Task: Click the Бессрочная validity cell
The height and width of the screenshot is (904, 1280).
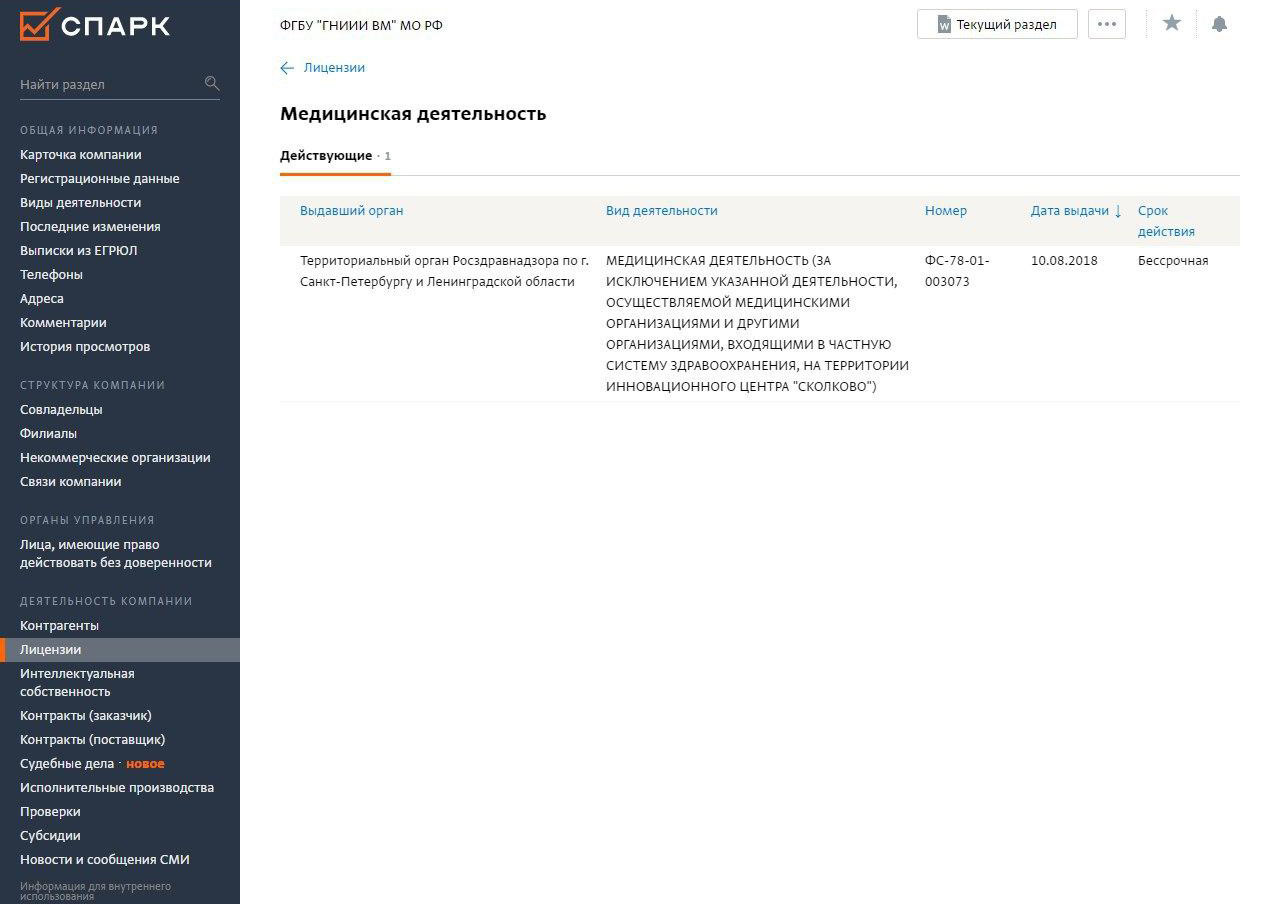Action: [x=1173, y=261]
